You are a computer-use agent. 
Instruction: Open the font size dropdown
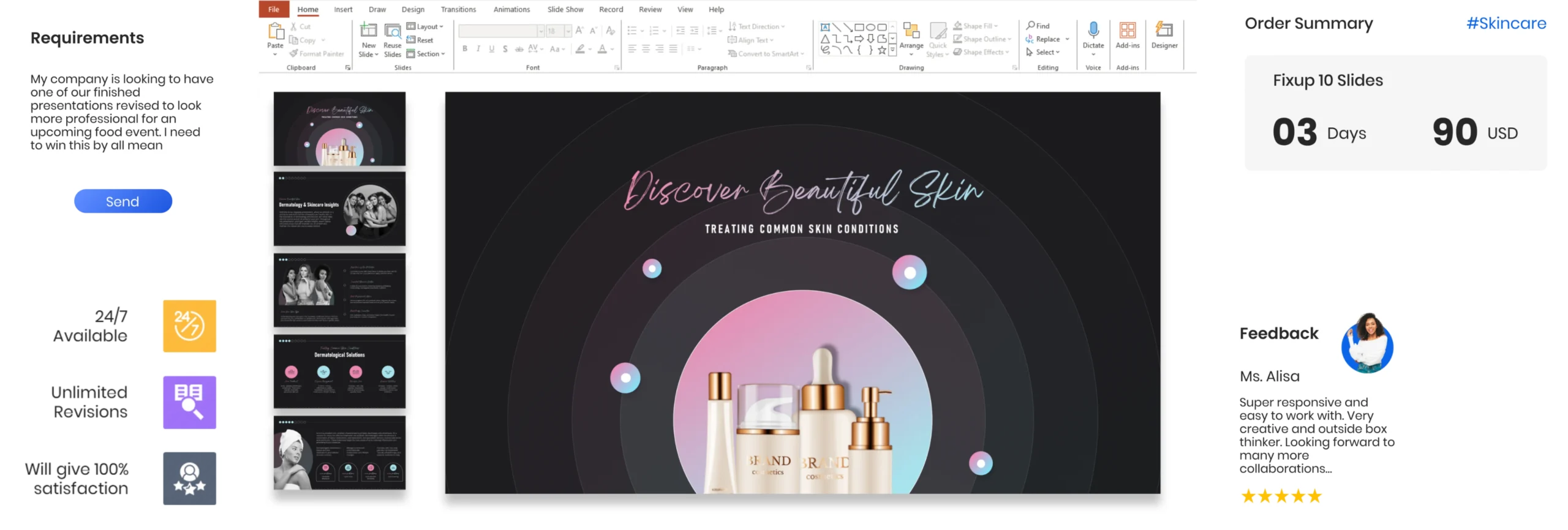pyautogui.click(x=568, y=31)
